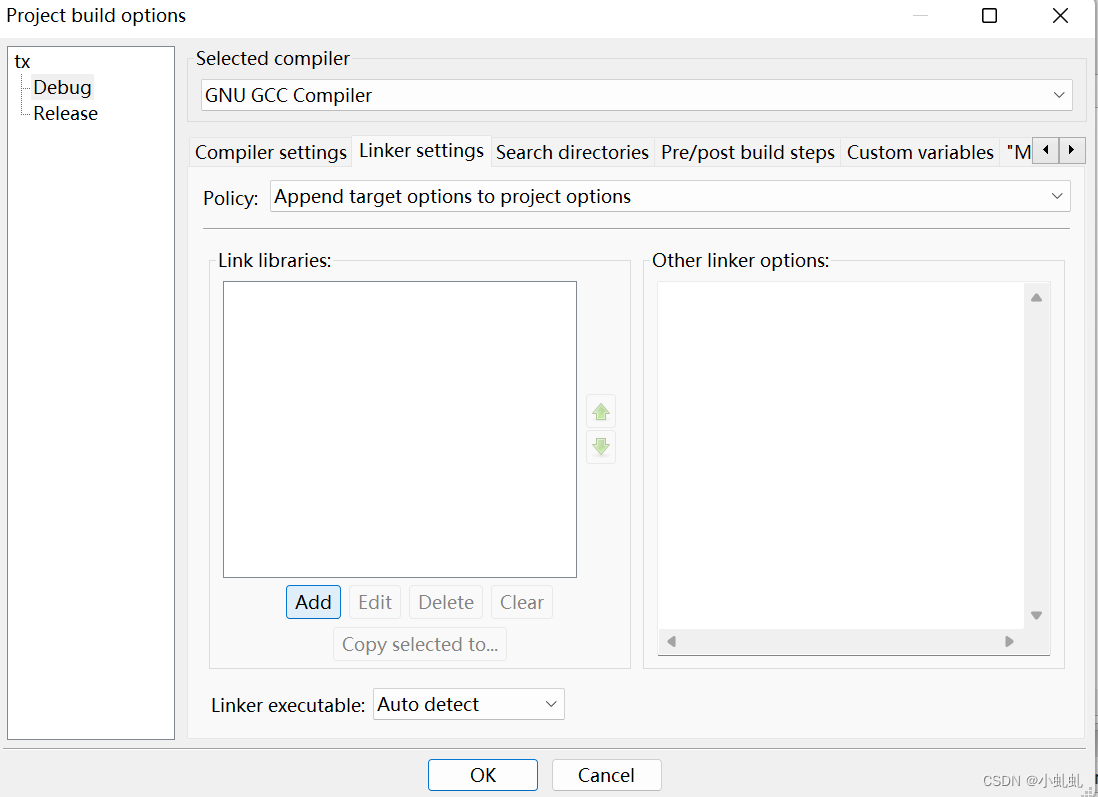Click the down arrow in linker options scrollbar

1036,616
